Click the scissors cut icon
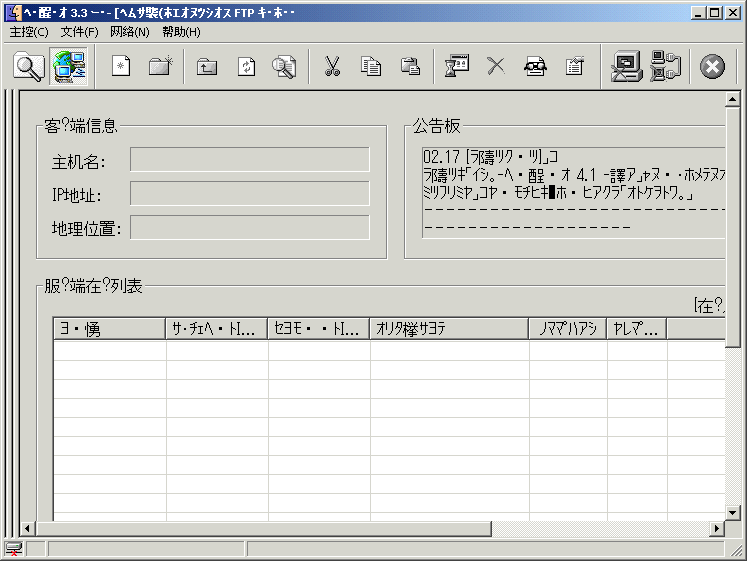Image resolution: width=747 pixels, height=561 pixels. click(x=332, y=67)
